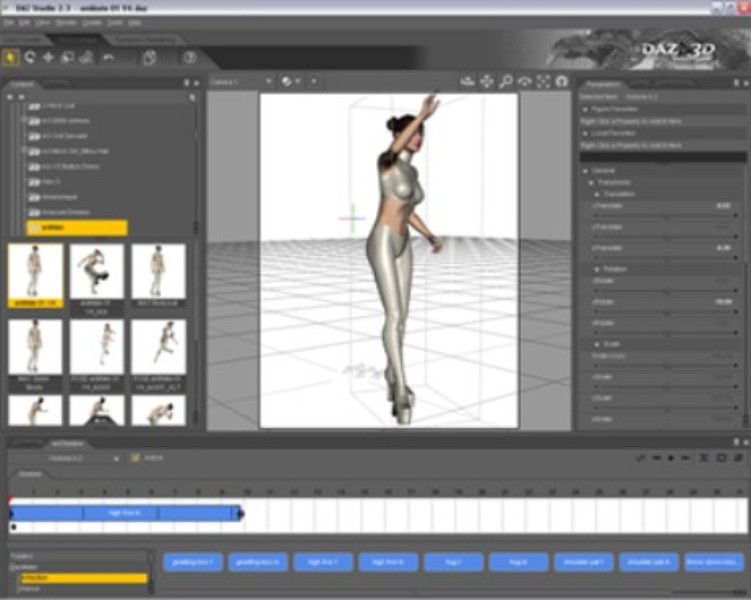Select the arrow pointer tool in toolbar
751x600 pixels.
(x=11, y=58)
